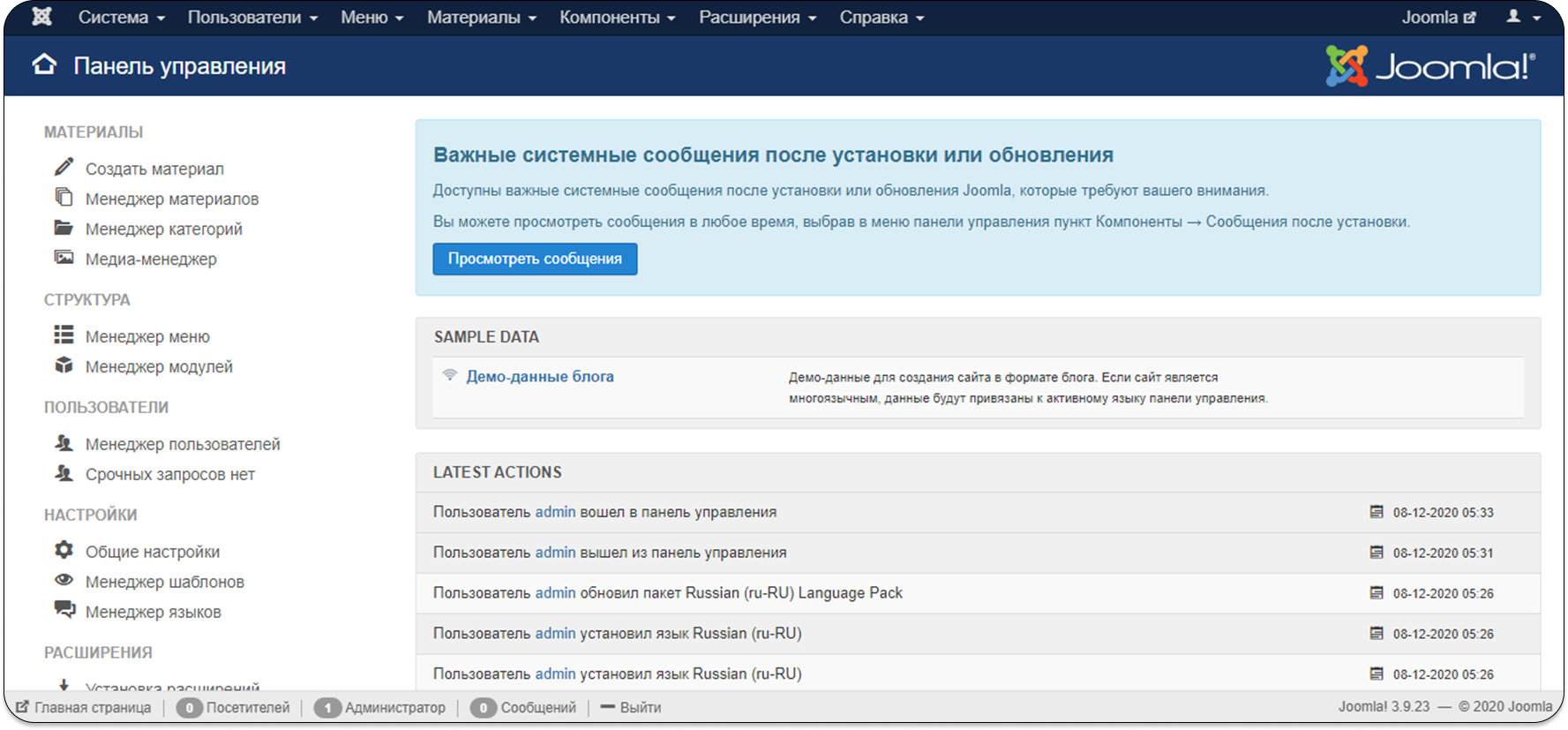The width and height of the screenshot is (1568, 730).
Task: Open the Материалы menu
Action: [481, 17]
